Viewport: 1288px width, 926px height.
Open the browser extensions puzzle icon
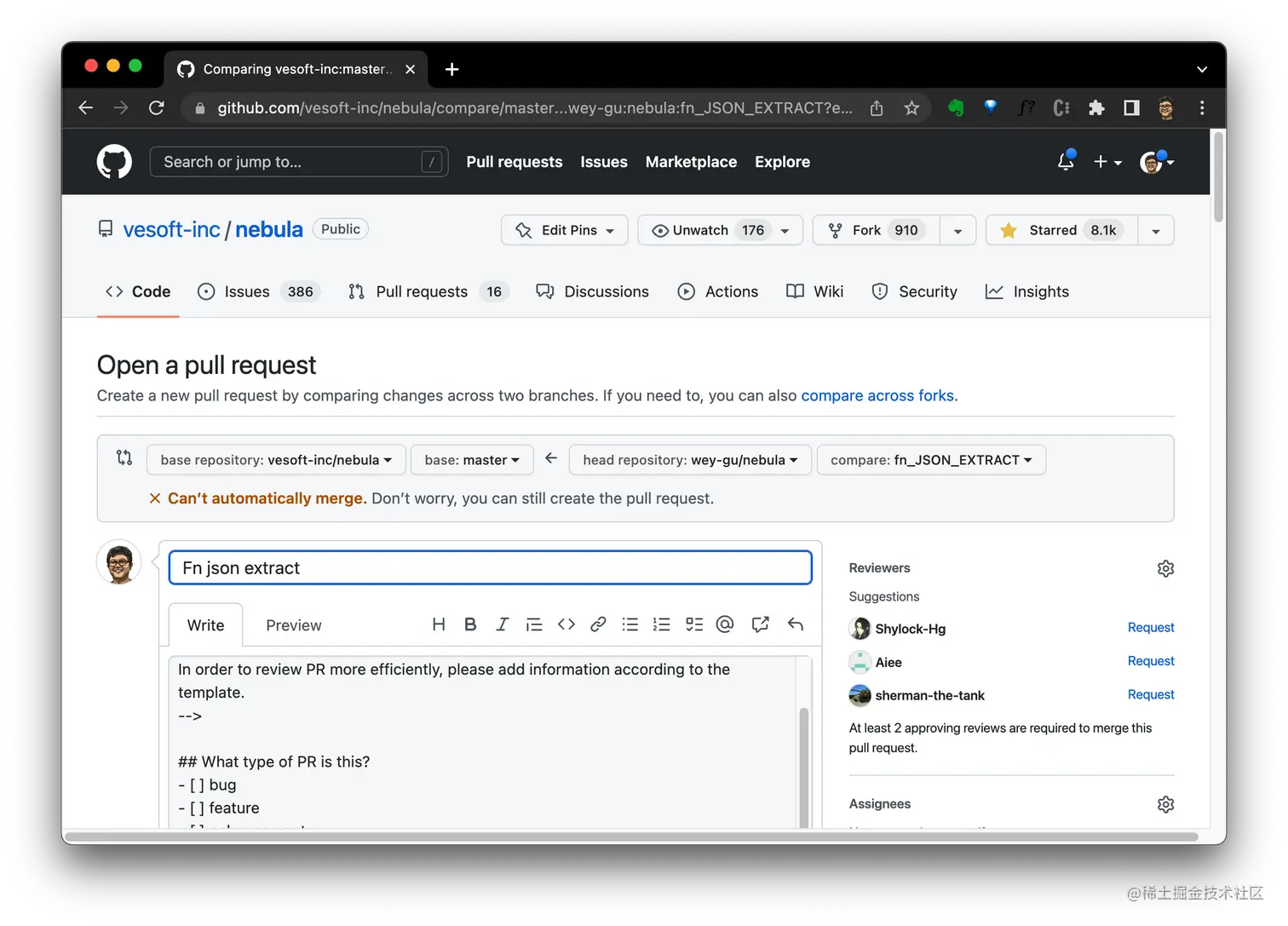[x=1096, y=108]
